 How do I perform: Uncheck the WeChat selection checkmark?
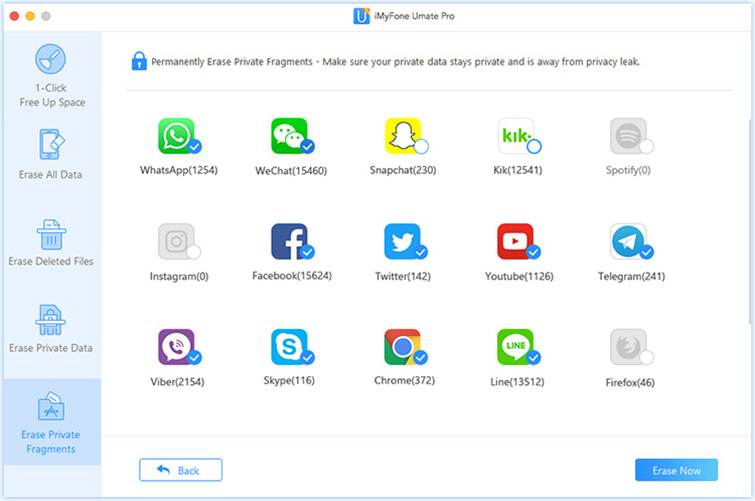tap(308, 146)
